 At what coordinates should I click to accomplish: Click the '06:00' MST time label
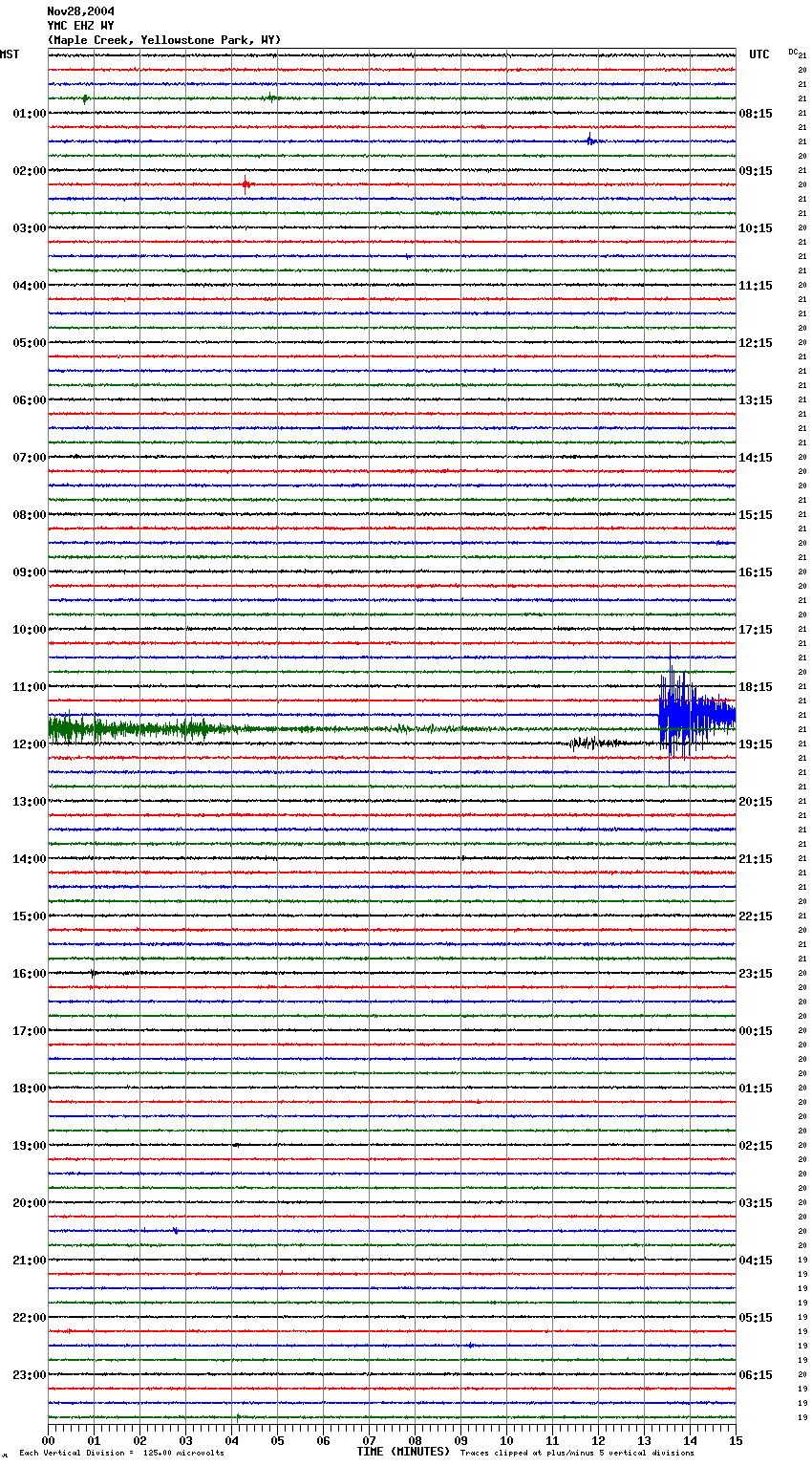tap(30, 400)
